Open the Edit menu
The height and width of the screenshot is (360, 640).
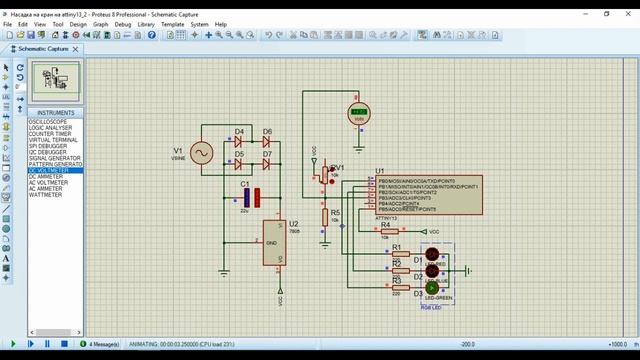[x=23, y=24]
